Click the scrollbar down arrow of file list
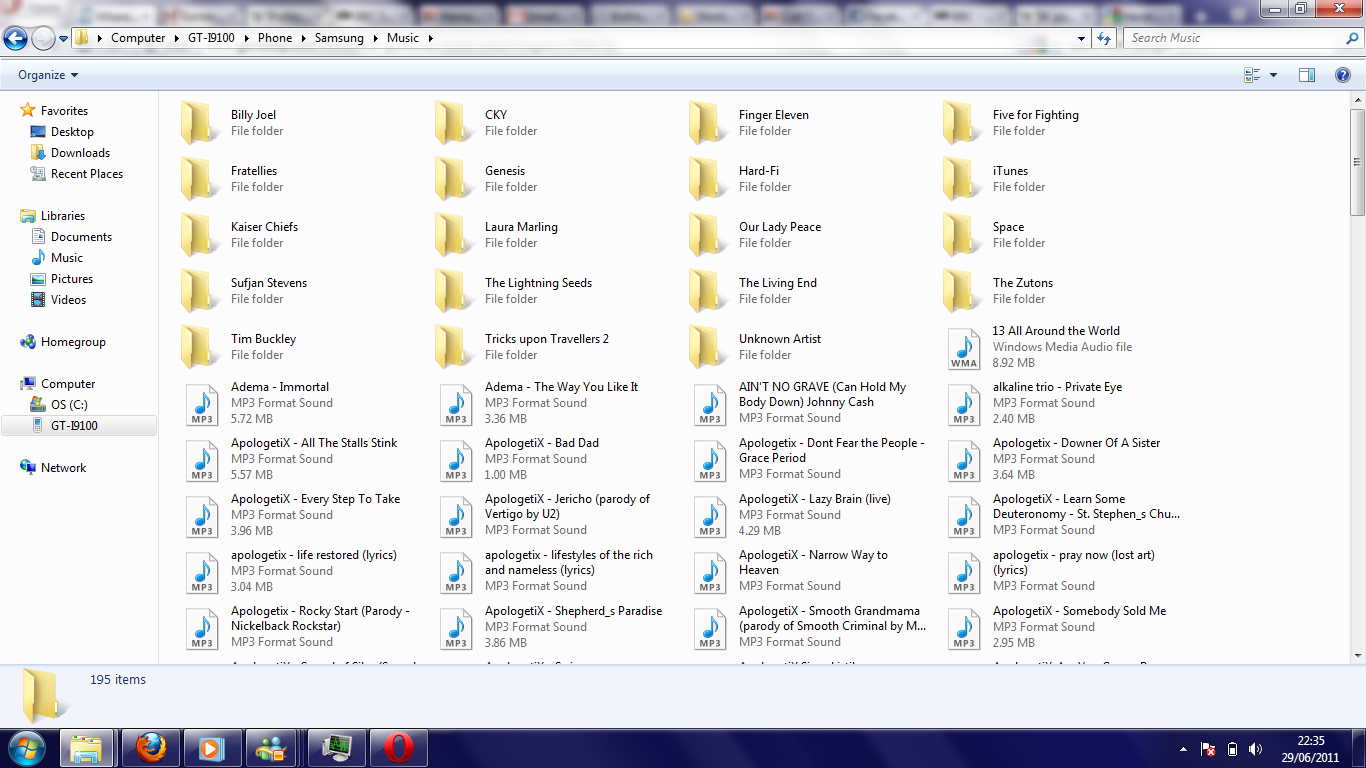Image resolution: width=1366 pixels, height=768 pixels. pyautogui.click(x=1357, y=656)
